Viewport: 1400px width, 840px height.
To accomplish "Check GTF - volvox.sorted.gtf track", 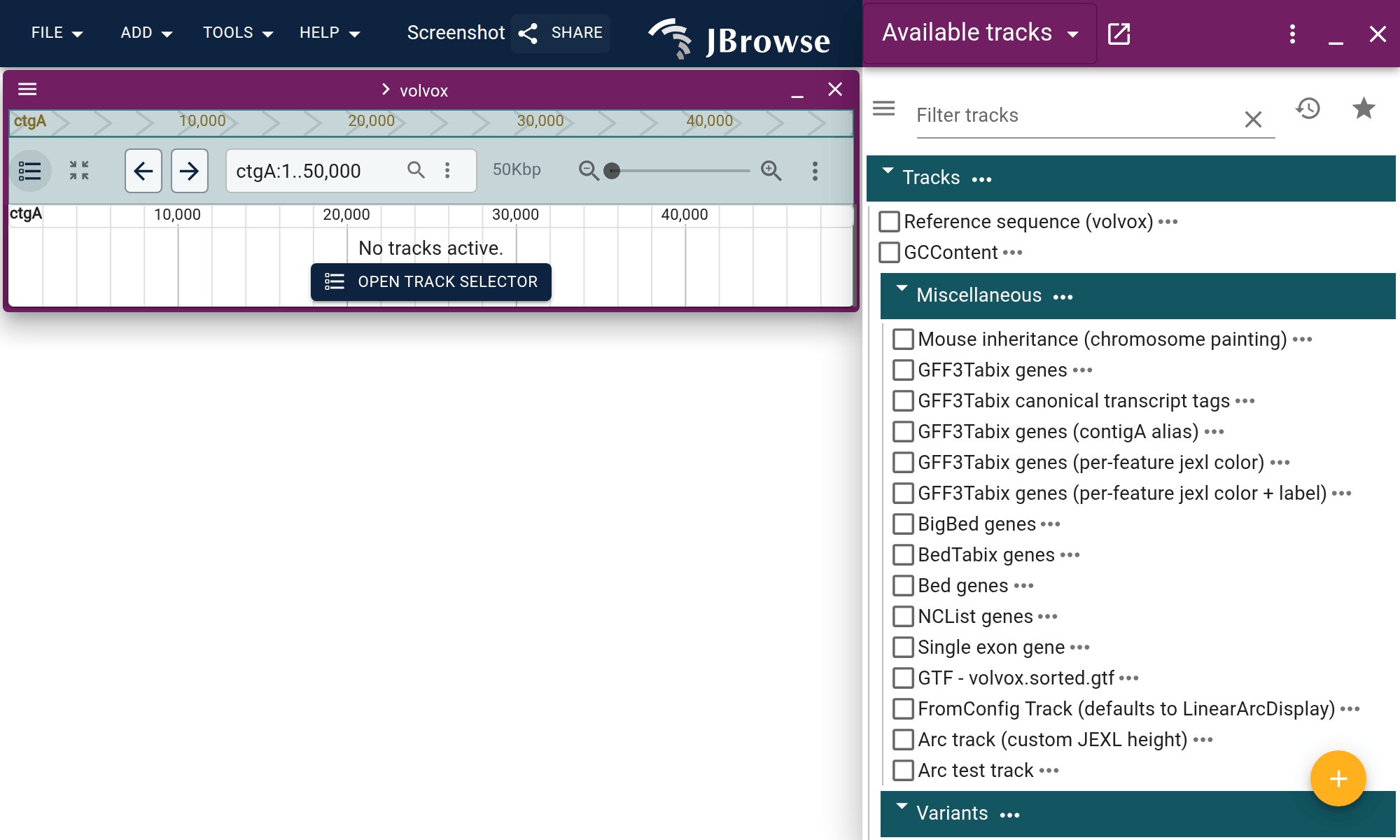I will pyautogui.click(x=903, y=678).
